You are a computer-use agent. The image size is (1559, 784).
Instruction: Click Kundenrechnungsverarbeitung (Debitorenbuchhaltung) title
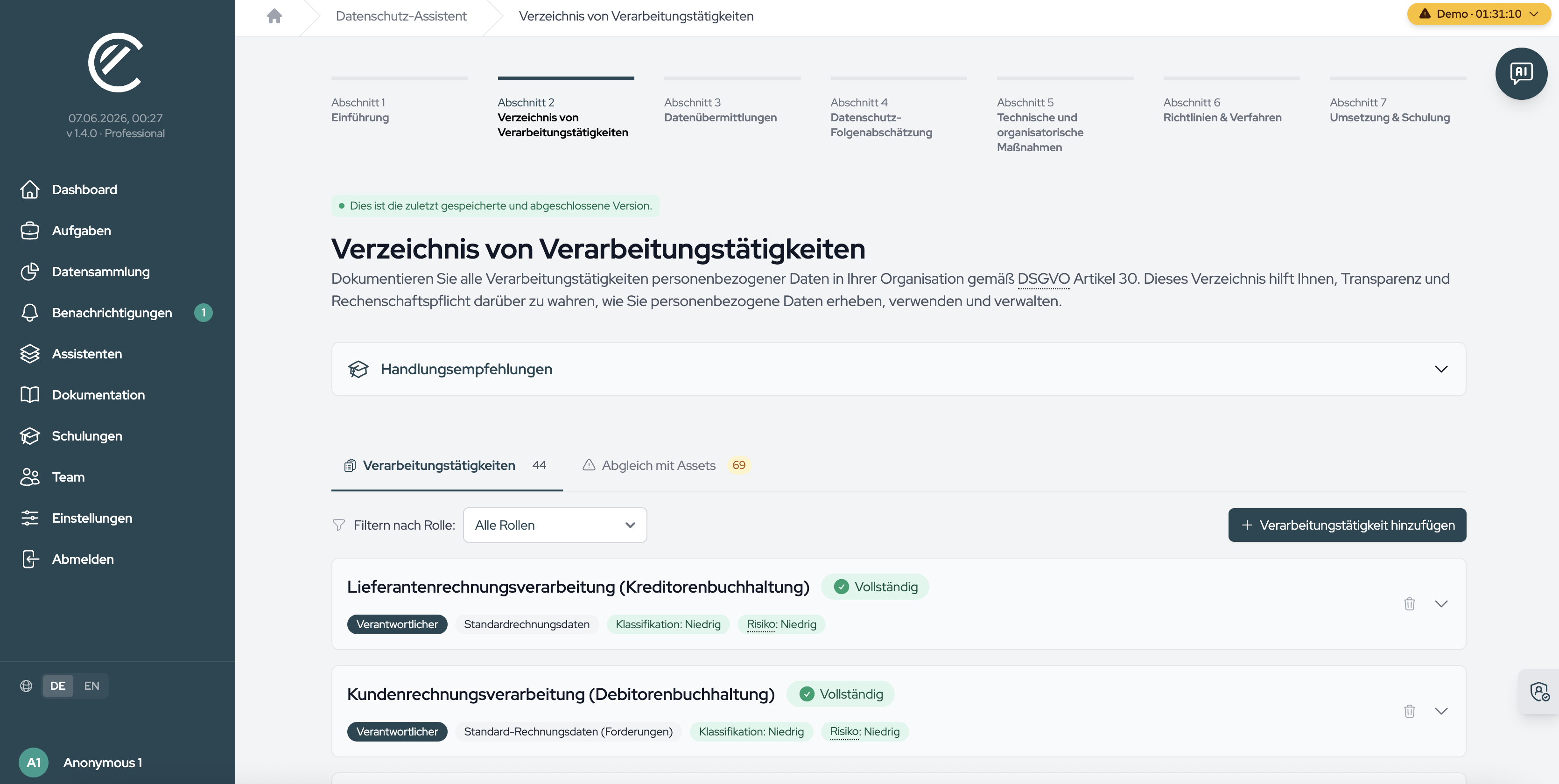click(x=561, y=694)
